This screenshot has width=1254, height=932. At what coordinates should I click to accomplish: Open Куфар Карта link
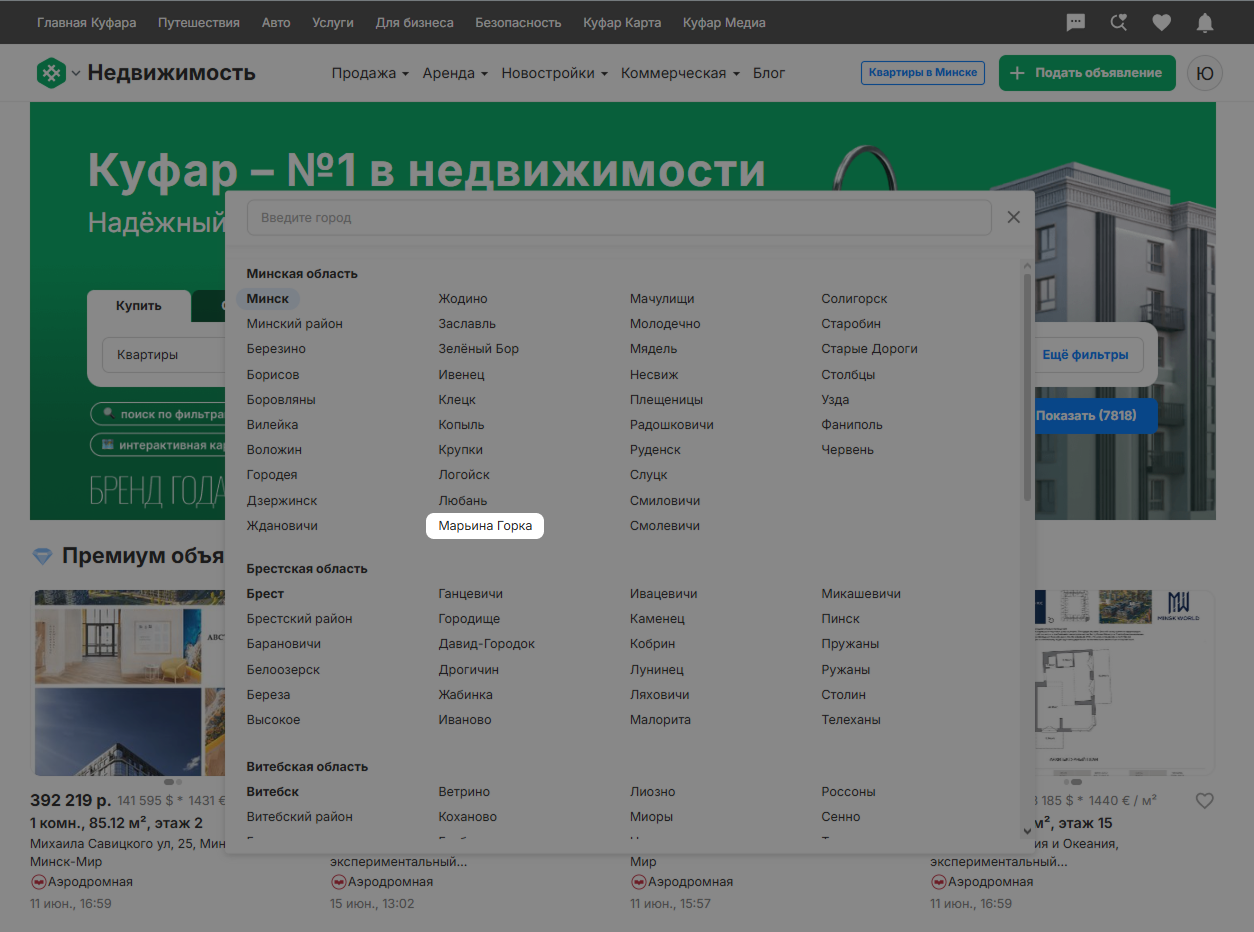coord(622,22)
